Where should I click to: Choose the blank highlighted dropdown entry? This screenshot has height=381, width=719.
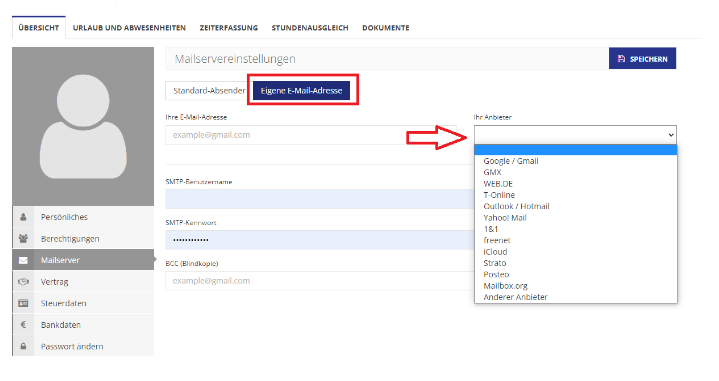coord(575,150)
